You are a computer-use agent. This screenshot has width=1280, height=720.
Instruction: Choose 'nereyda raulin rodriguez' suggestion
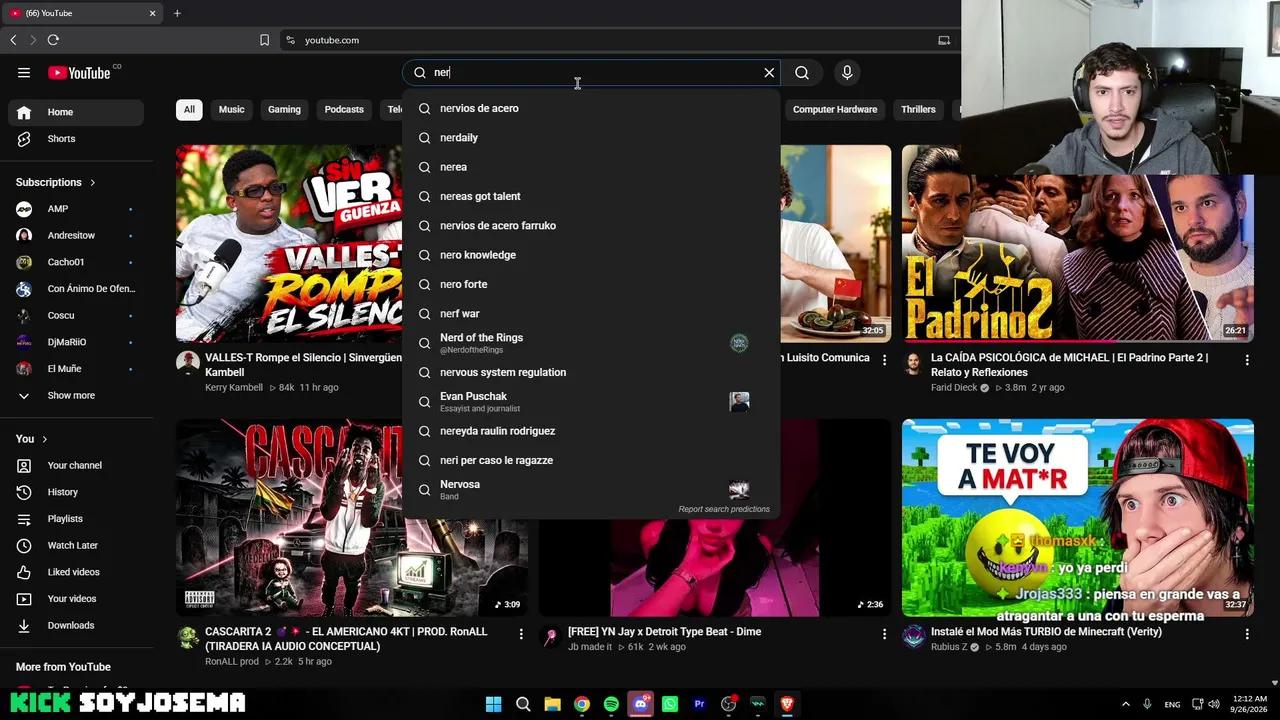tap(591, 431)
